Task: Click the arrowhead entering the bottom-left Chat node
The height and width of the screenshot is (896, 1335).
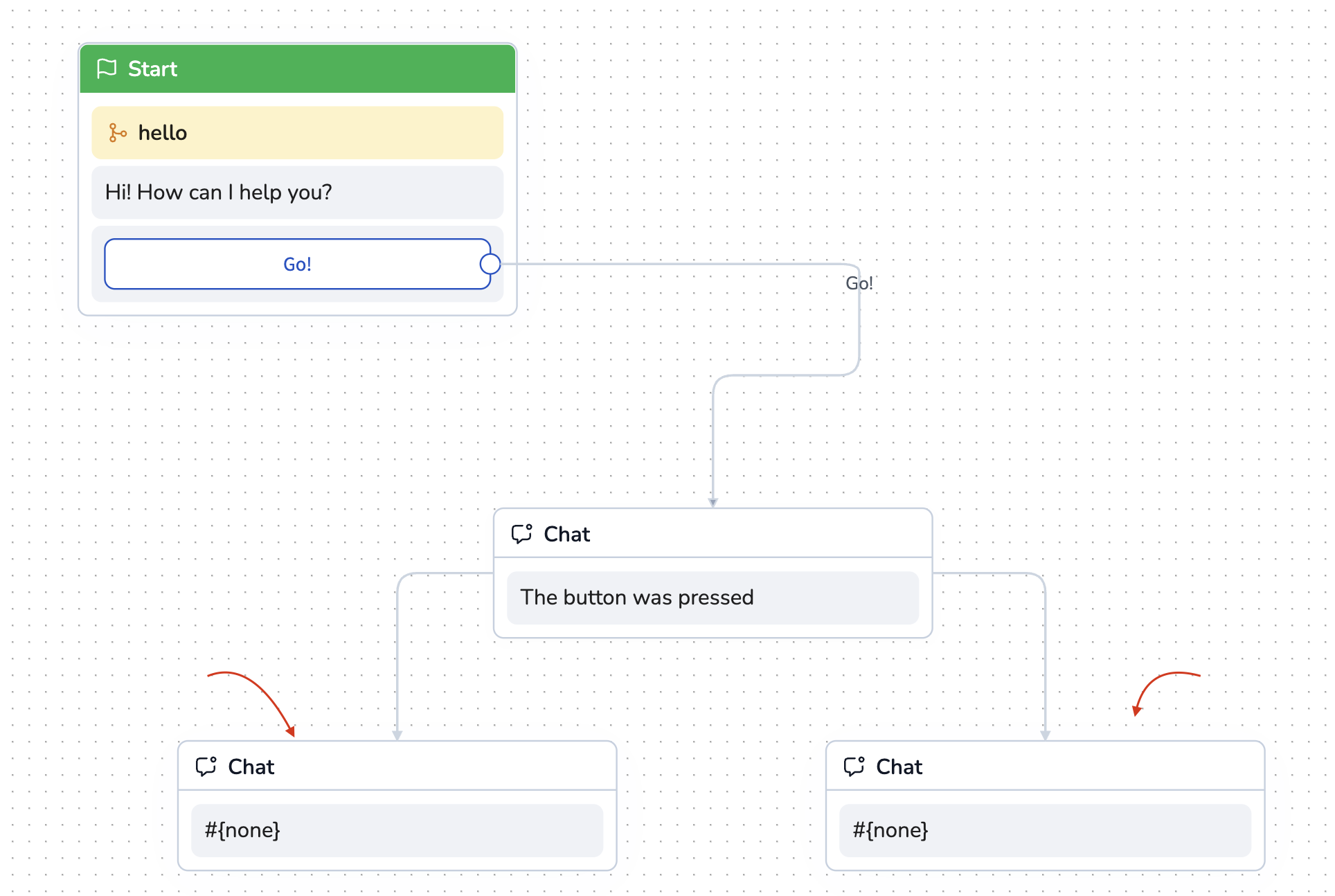Action: pos(397,735)
